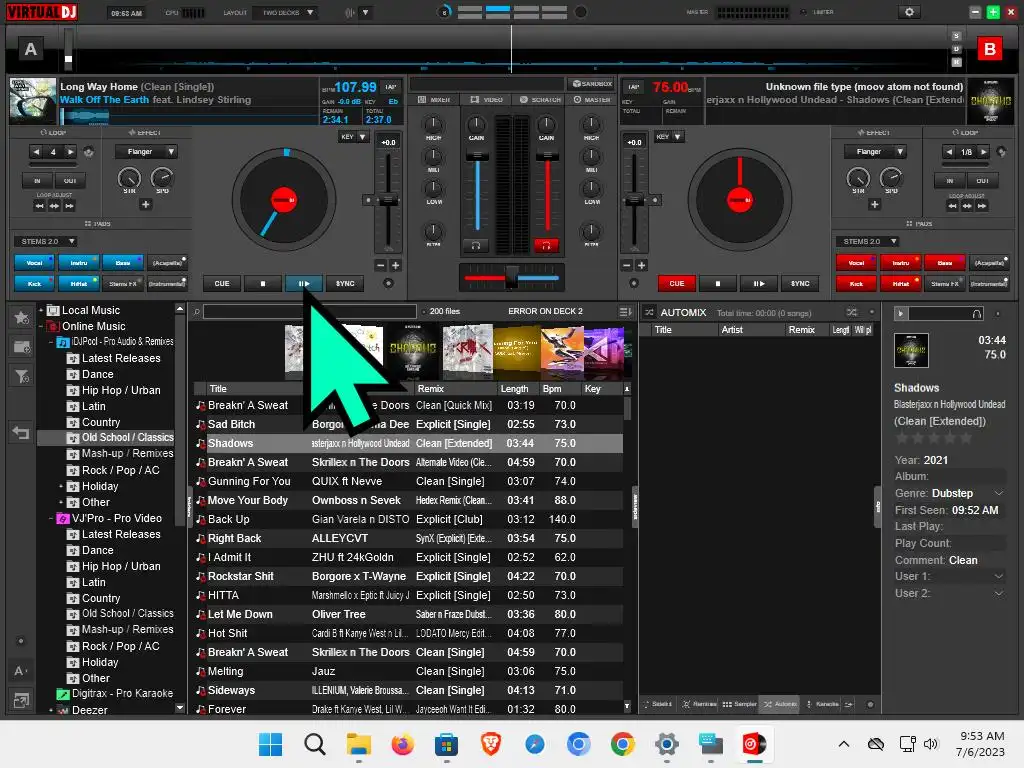The width and height of the screenshot is (1024, 768).
Task: Click headphones icon in prelisten bar
Action: click(976, 313)
